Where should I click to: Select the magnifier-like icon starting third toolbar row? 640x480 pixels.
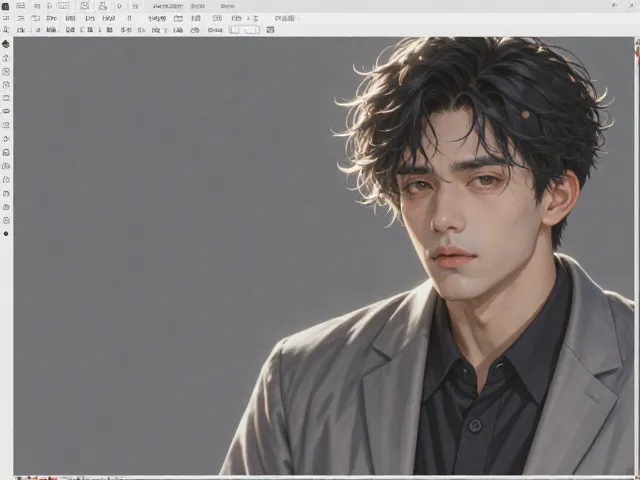click(6, 30)
